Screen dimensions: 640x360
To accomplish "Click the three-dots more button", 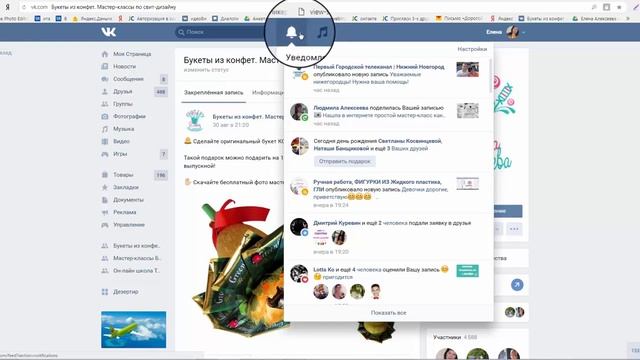I will (x=514, y=229).
